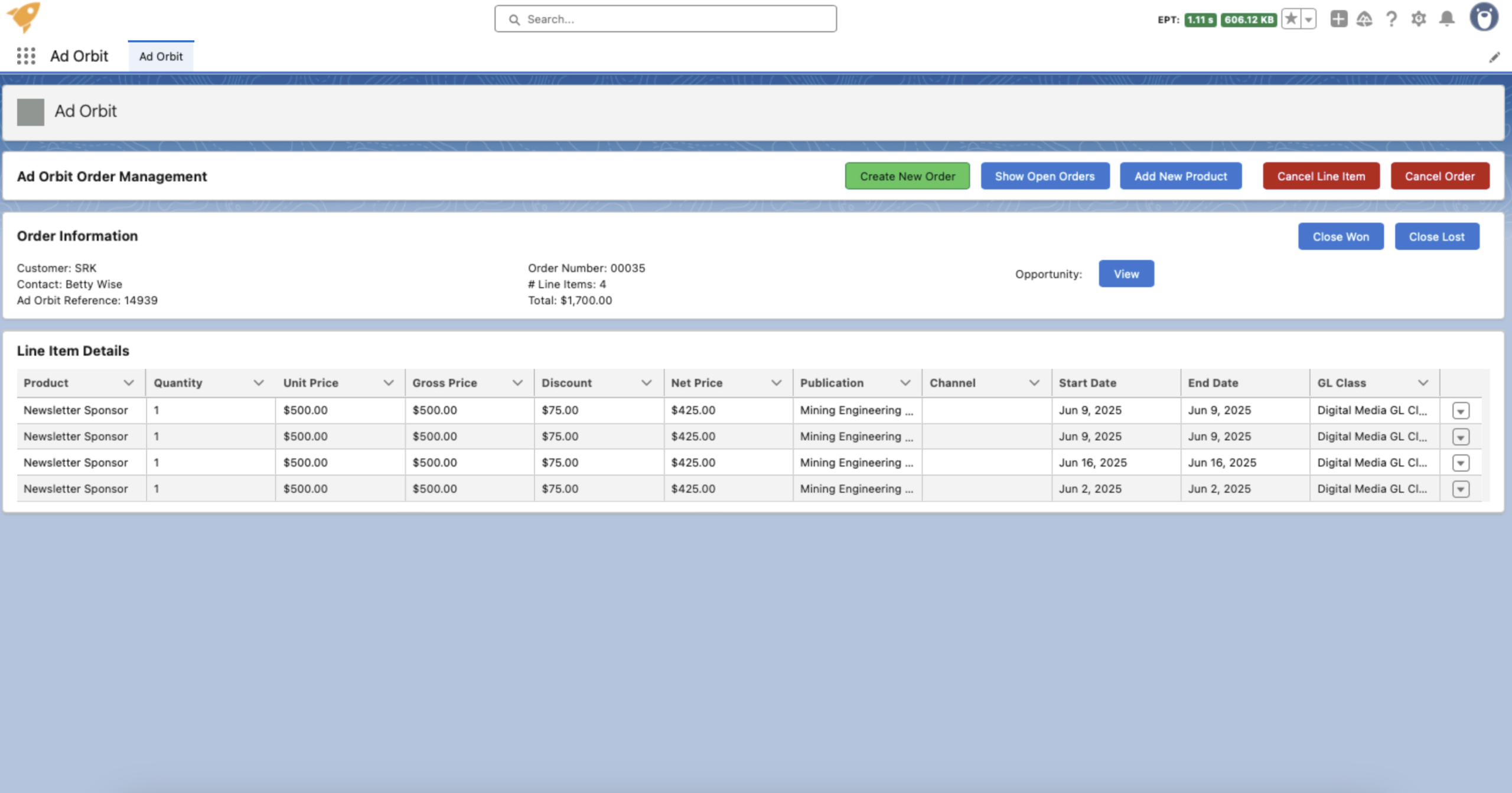
Task: Open row actions for first Jun 9 item
Action: click(x=1461, y=411)
